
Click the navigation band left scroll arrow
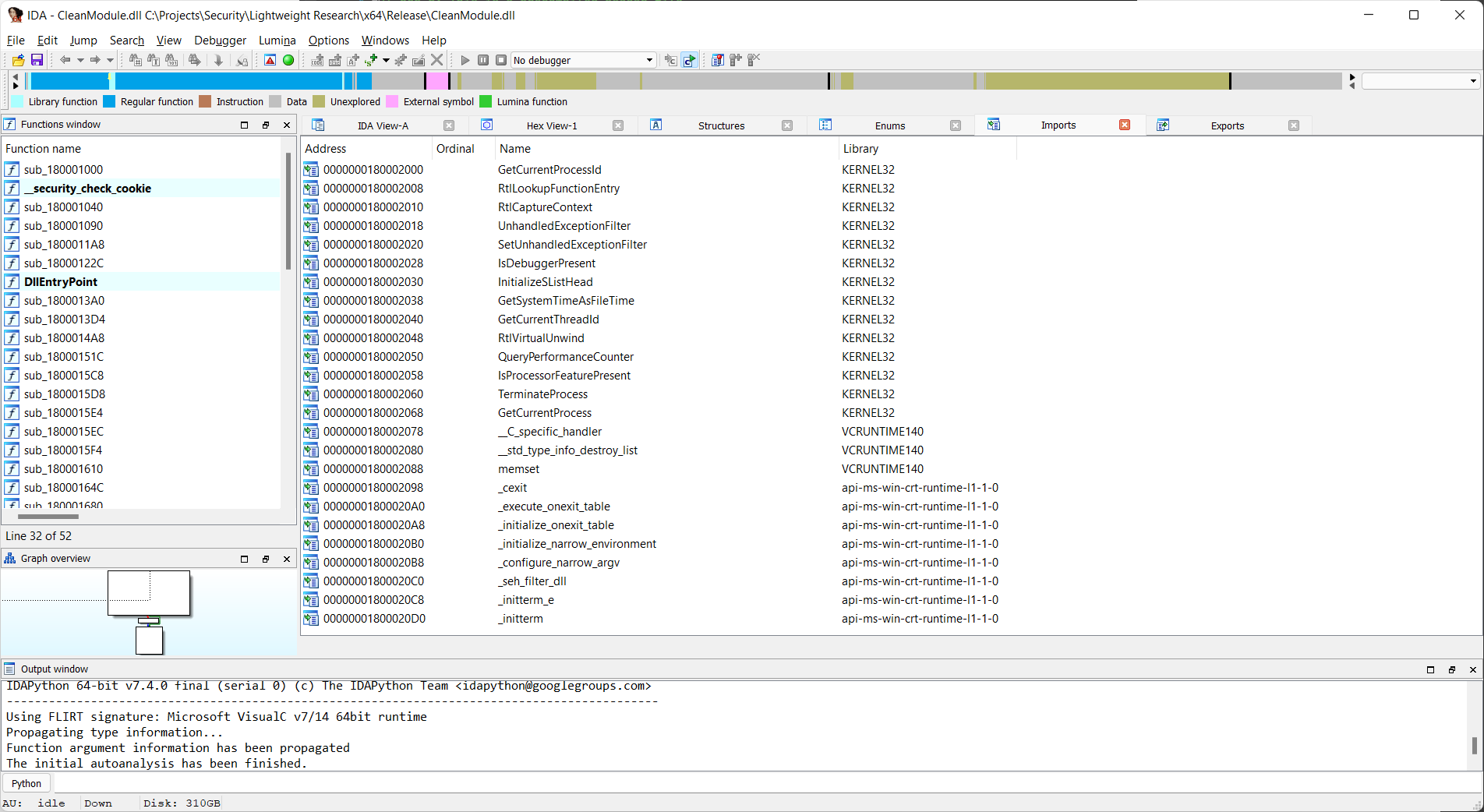[x=16, y=76]
